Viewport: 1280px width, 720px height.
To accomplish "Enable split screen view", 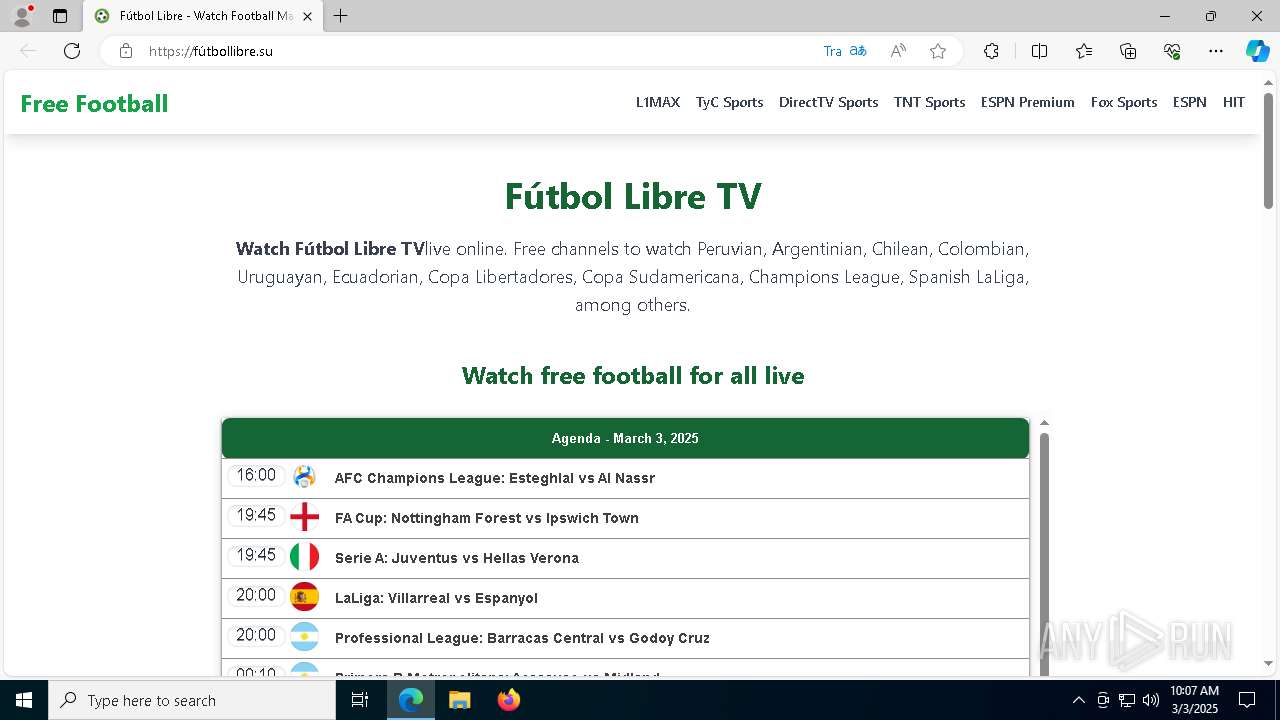I will 1039,51.
